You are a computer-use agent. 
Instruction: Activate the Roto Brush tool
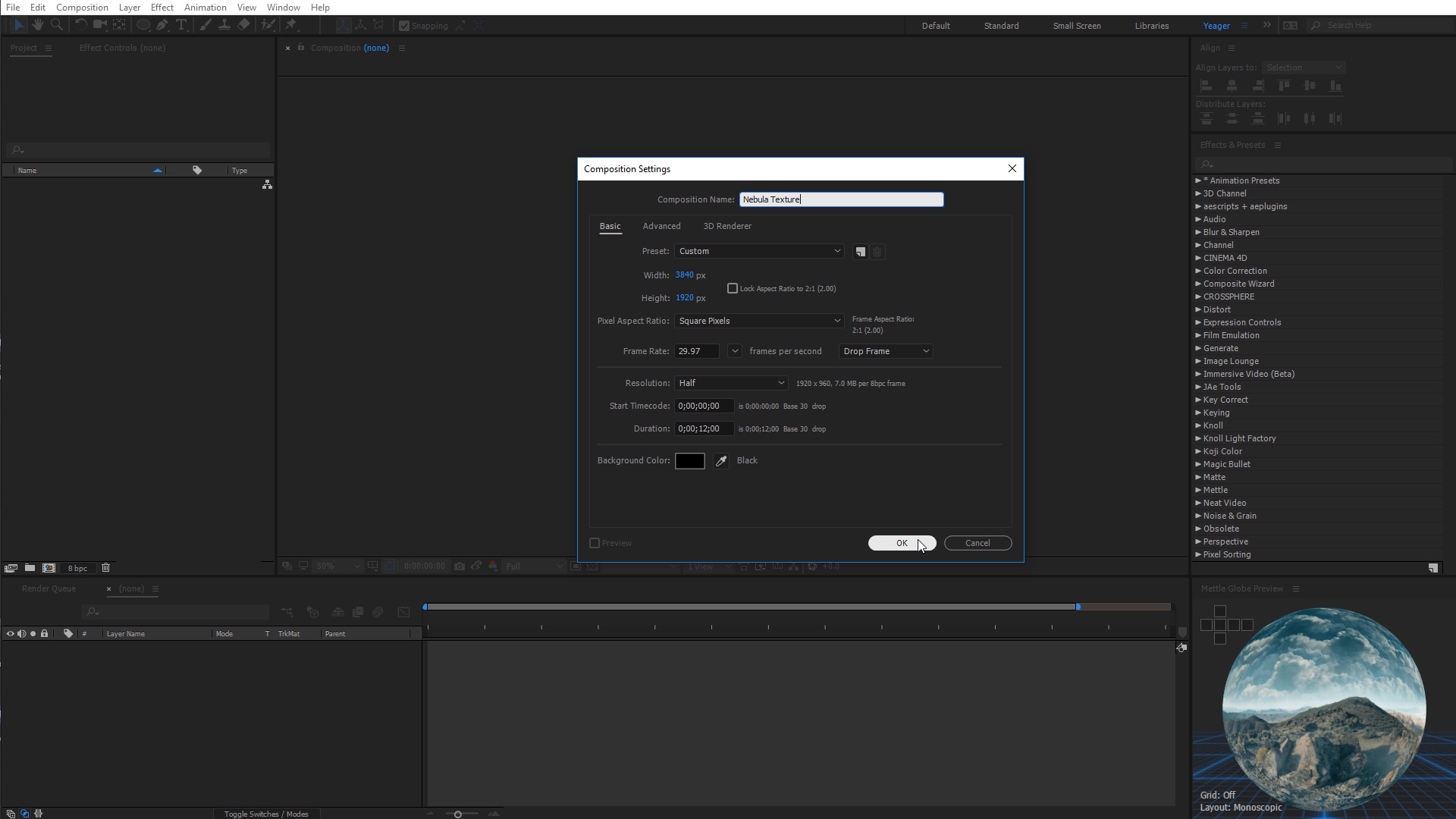[268, 25]
